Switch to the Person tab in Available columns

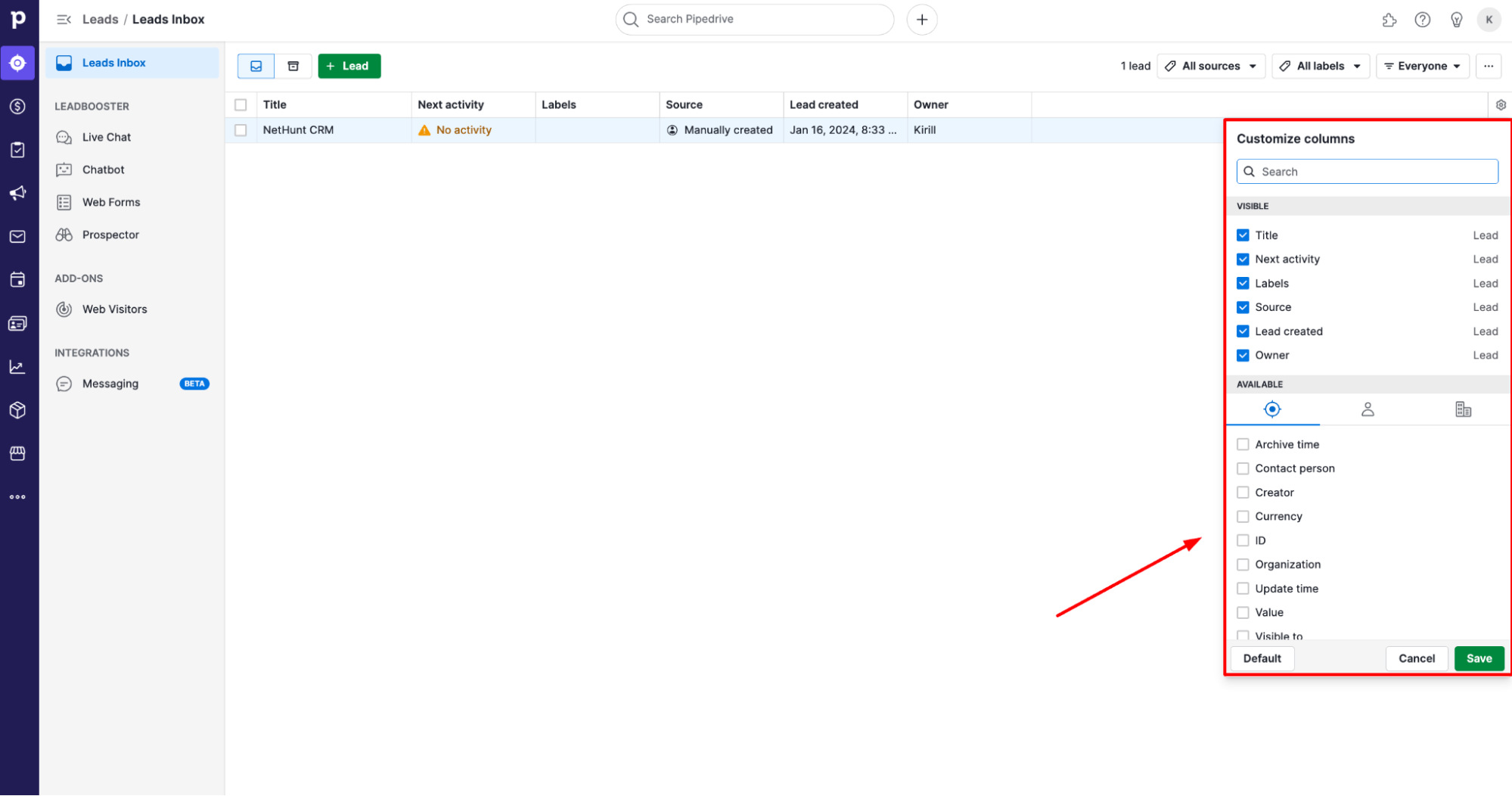tap(1368, 409)
